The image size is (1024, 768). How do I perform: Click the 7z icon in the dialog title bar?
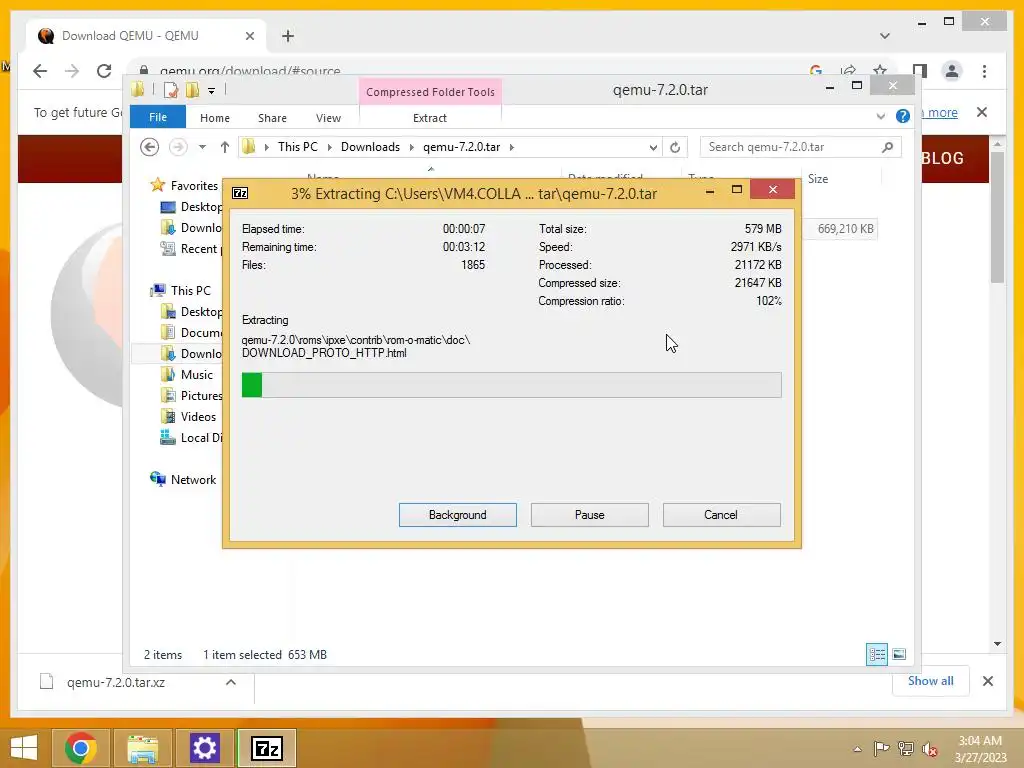pyautogui.click(x=240, y=193)
